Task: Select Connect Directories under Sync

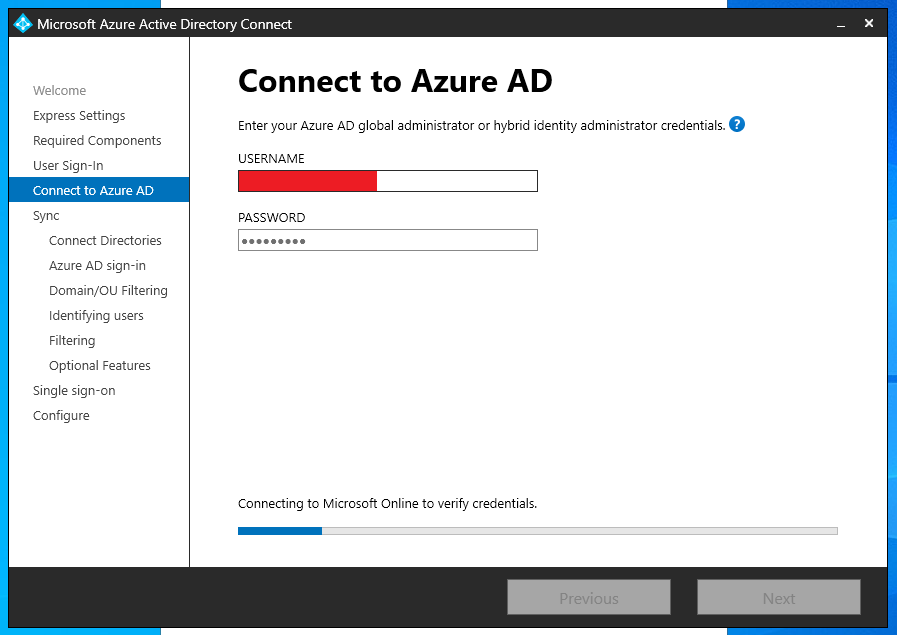Action: pyautogui.click(x=105, y=241)
